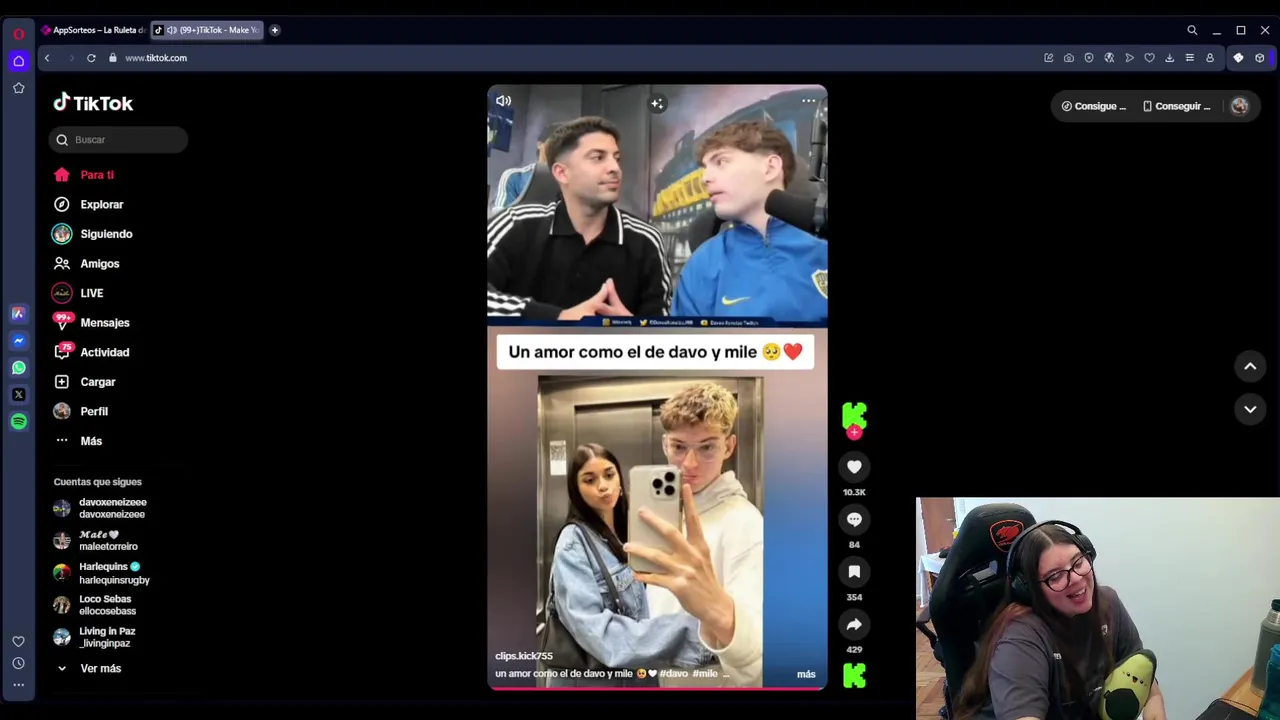
Task: Open the Explorar section
Action: pos(88,204)
